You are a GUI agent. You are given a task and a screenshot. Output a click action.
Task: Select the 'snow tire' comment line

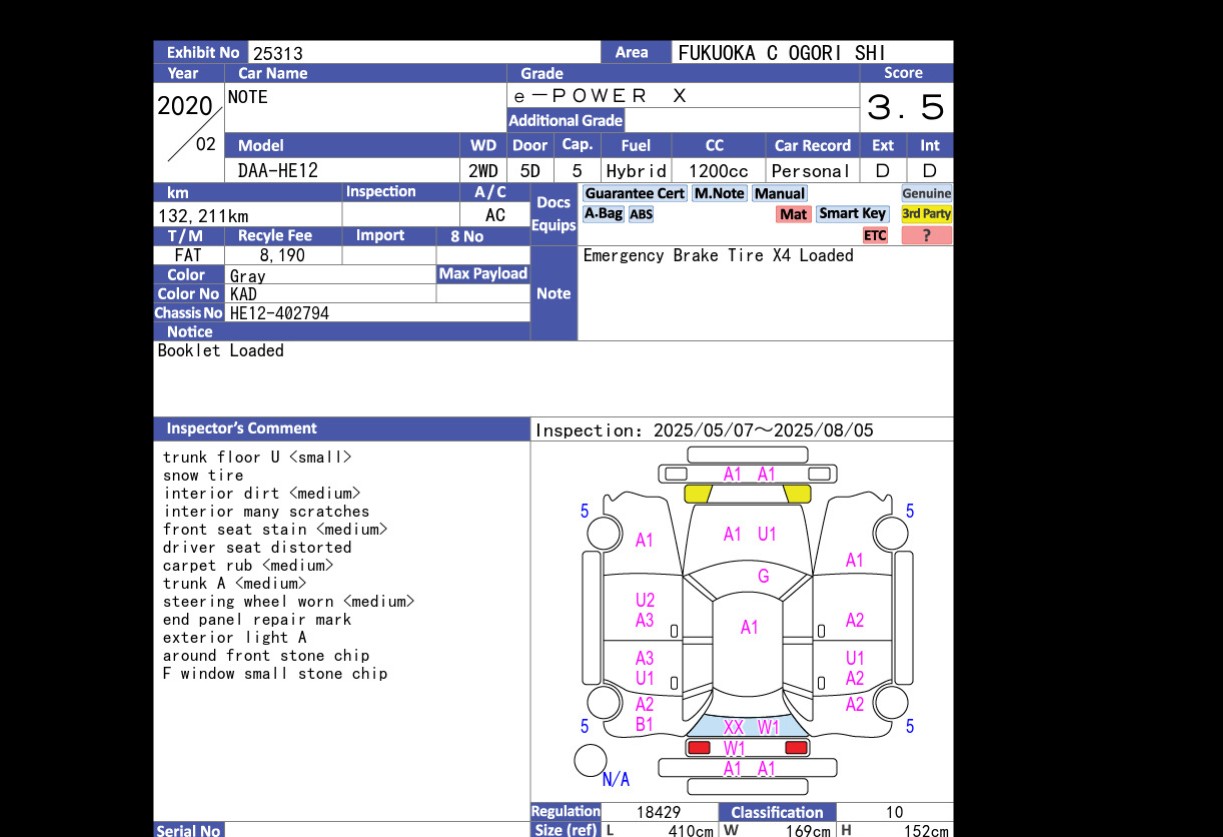point(204,475)
